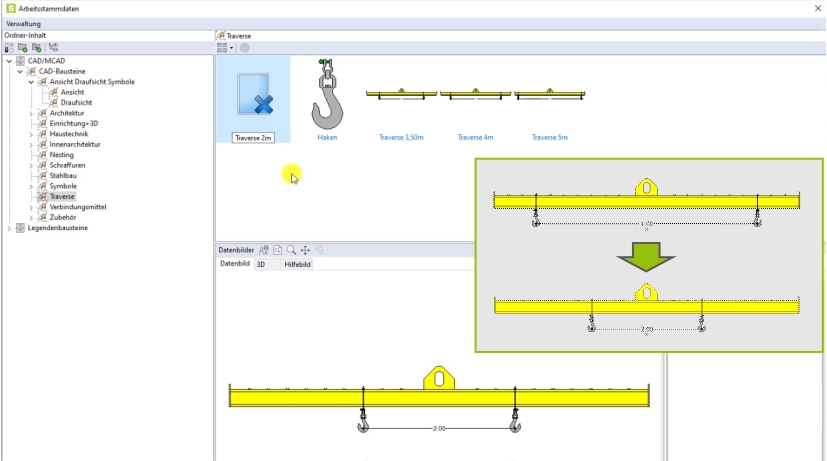Collapse the Ansicht Draufsicht Symbole folder

click(x=31, y=82)
